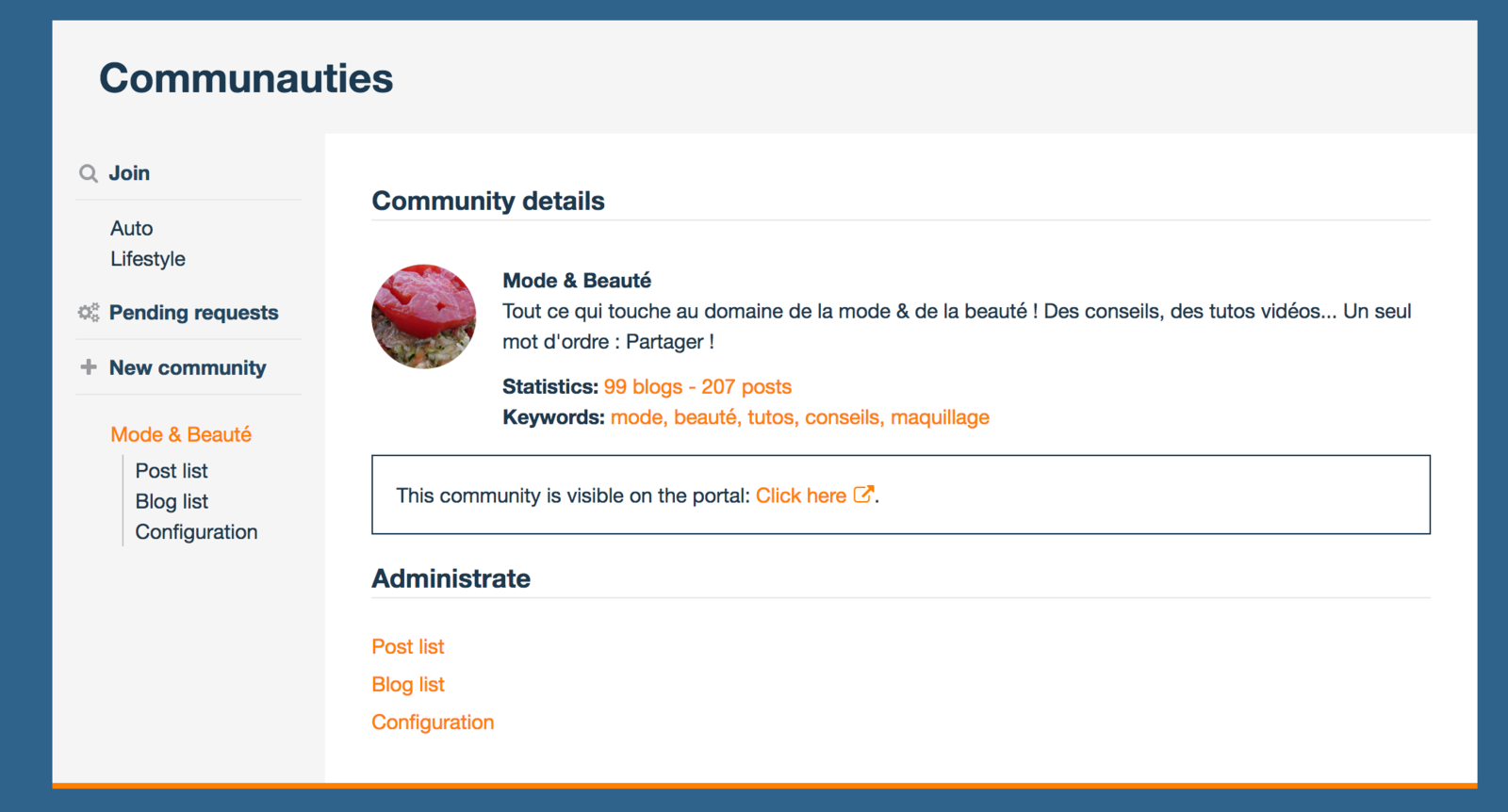
Task: Open Configuration link under Administrate
Action: coord(433,723)
